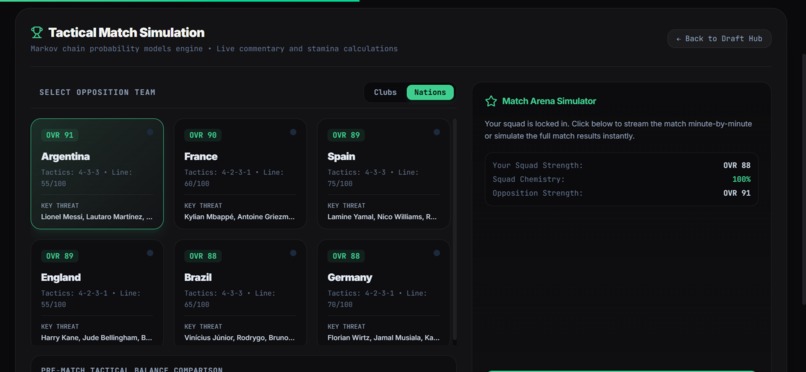Viewport: 806px width, 372px height.
Task: Toggle the selection dot on England card
Action: pyautogui.click(x=150, y=253)
